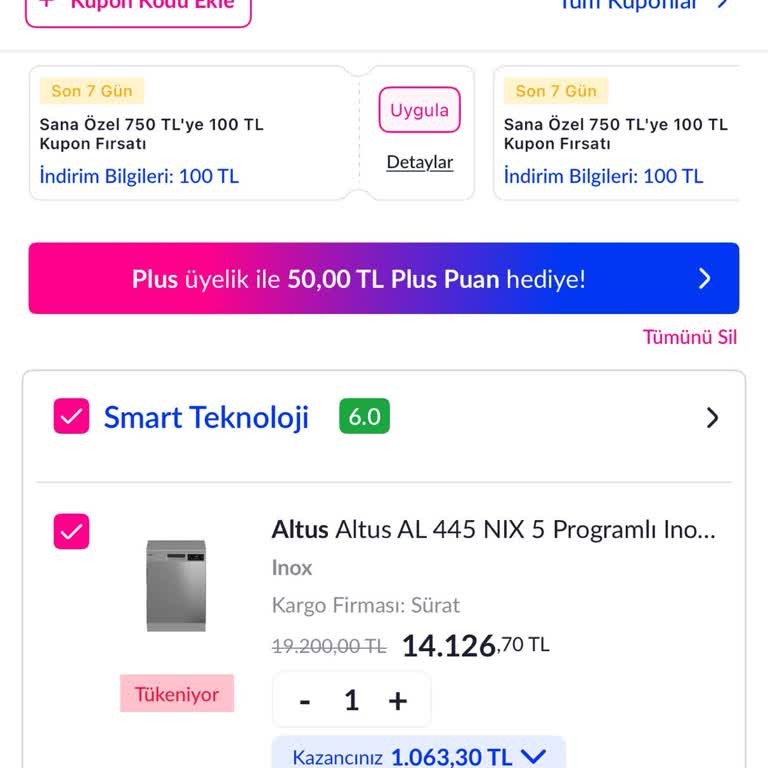Viewport: 768px width, 768px height.
Task: Open the Altus dishwasher product image
Action: [x=176, y=585]
